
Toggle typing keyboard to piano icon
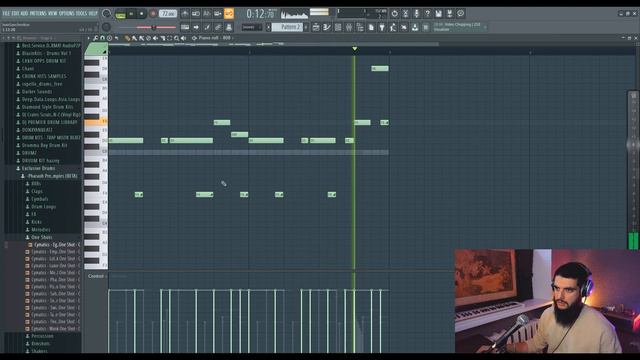[185, 27]
